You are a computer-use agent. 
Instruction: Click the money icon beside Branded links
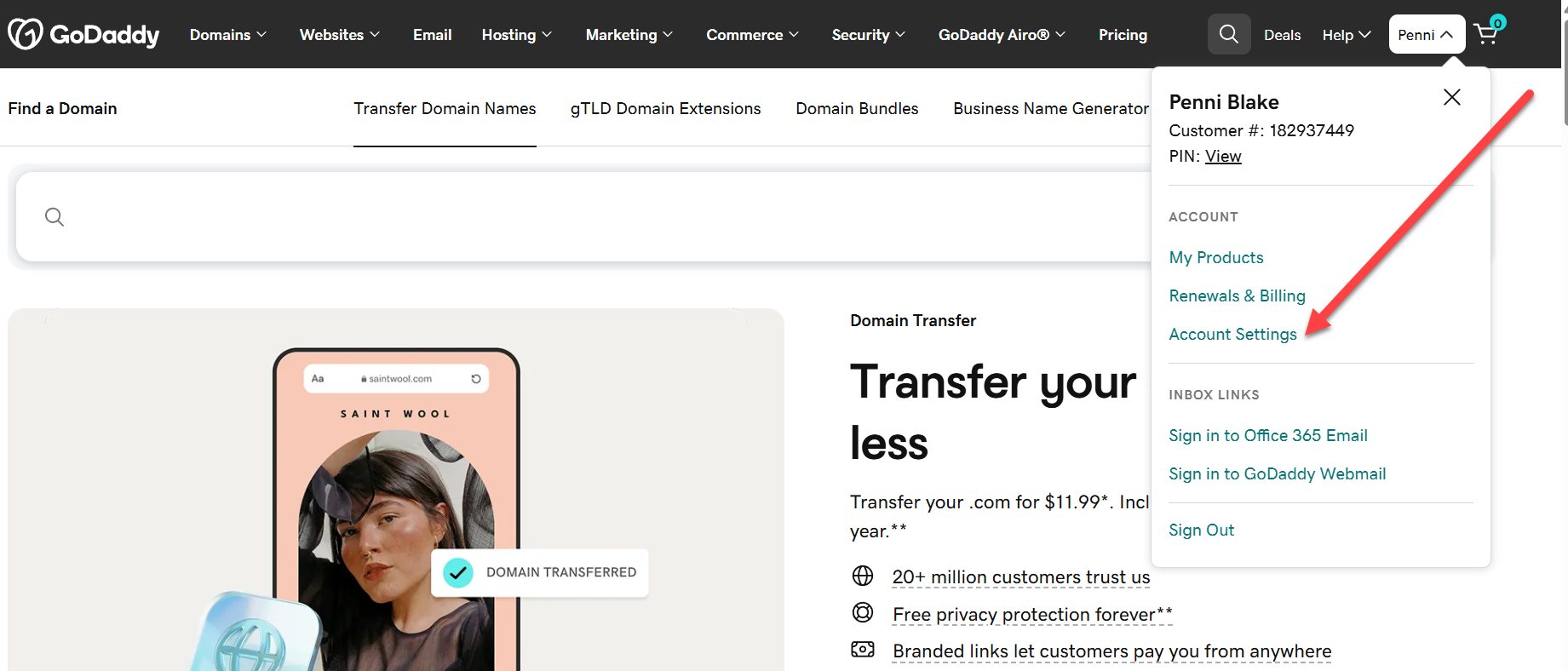click(x=863, y=650)
